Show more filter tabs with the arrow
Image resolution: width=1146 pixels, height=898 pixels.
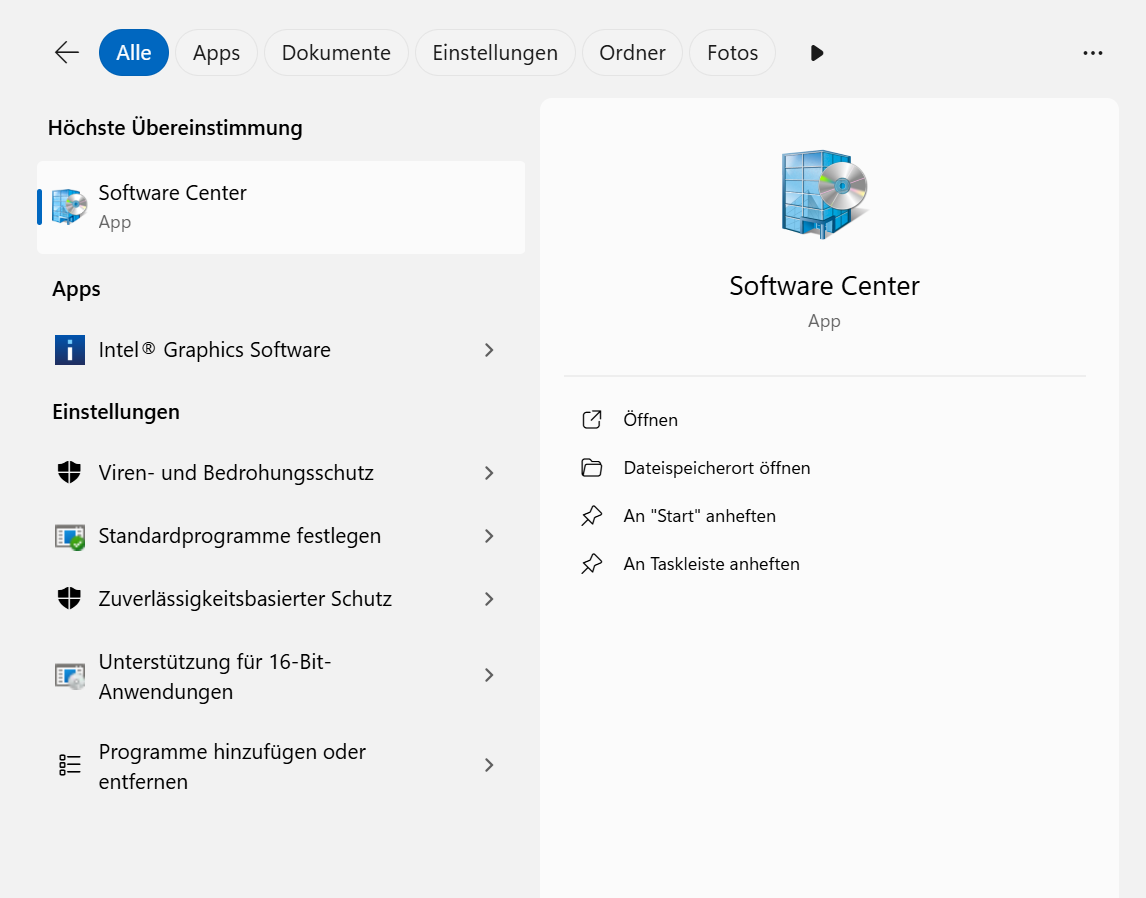click(x=817, y=53)
